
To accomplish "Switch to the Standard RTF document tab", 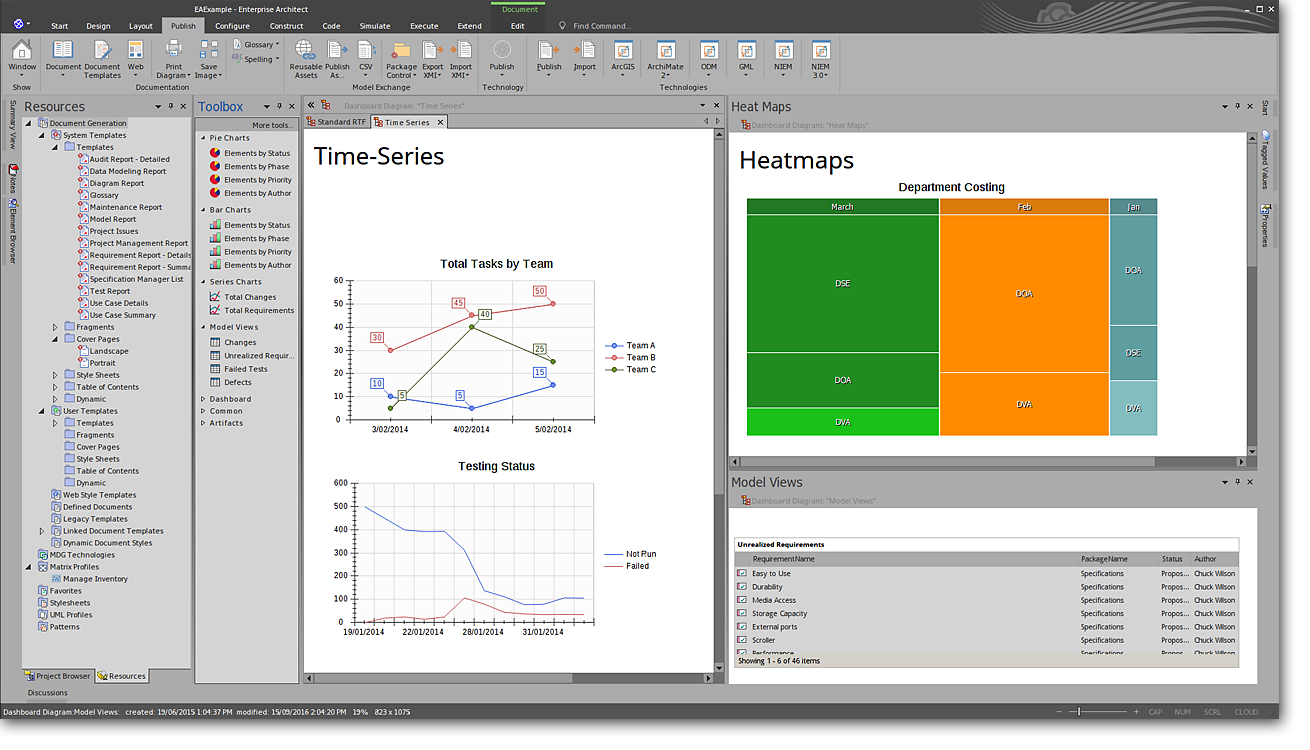I will point(341,122).
